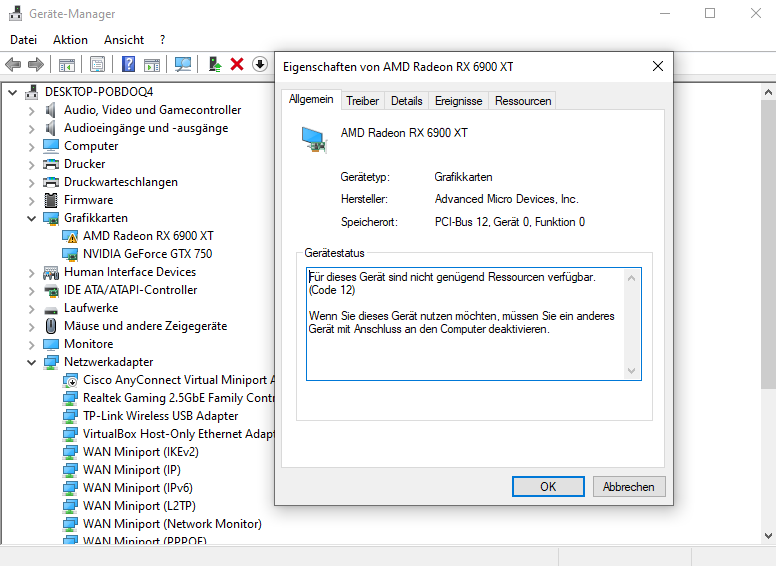Click the Human Interface Devices icon
The image size is (776, 566).
click(x=50, y=272)
